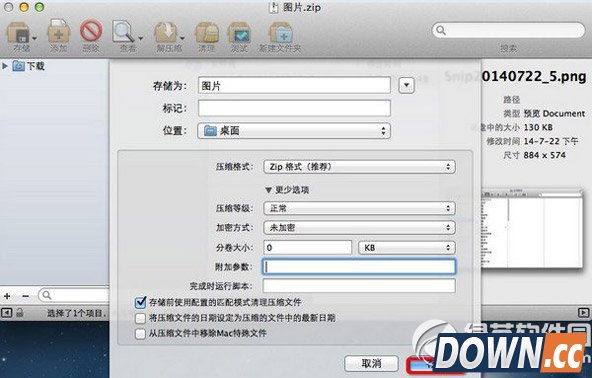Click the 解压缩 (Extract) toolbar icon
The width and height of the screenshot is (592, 378).
pyautogui.click(x=165, y=32)
